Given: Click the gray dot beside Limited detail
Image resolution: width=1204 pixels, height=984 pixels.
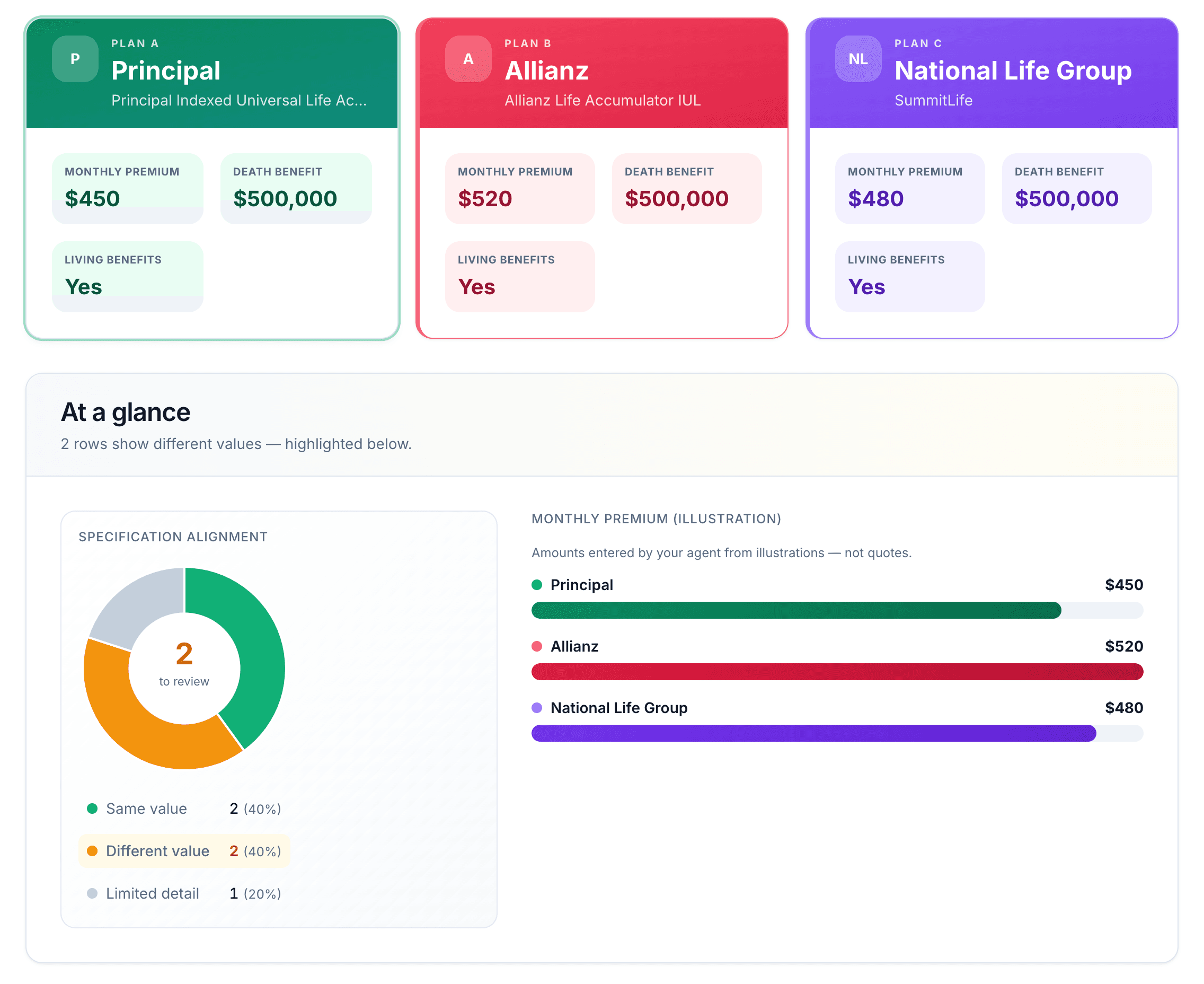Looking at the screenshot, I should click(92, 893).
